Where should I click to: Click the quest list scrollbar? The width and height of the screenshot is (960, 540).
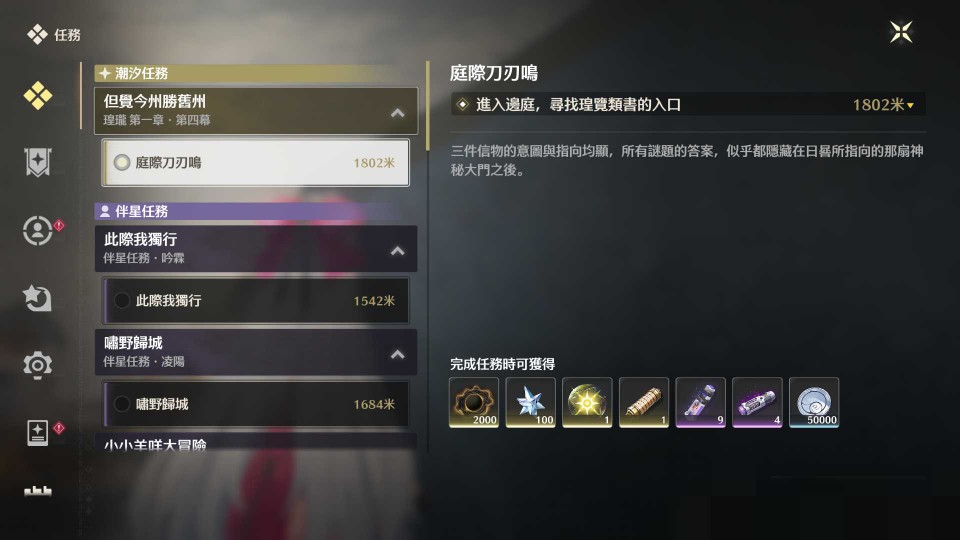click(427, 105)
